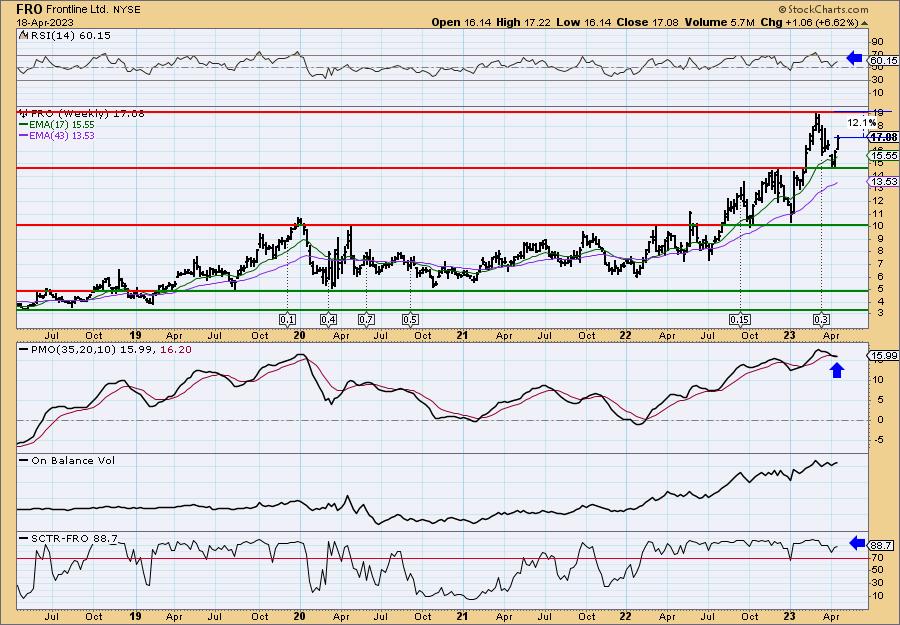Click the 15.55 EMA price tag
The image size is (900, 625).
click(884, 156)
